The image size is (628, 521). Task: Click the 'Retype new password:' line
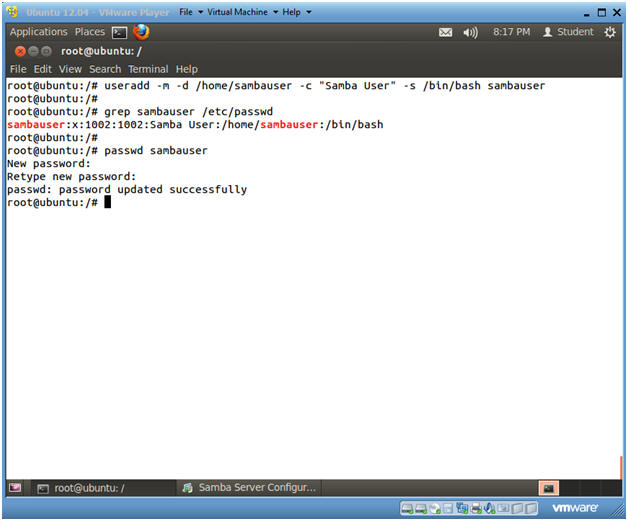pos(72,177)
